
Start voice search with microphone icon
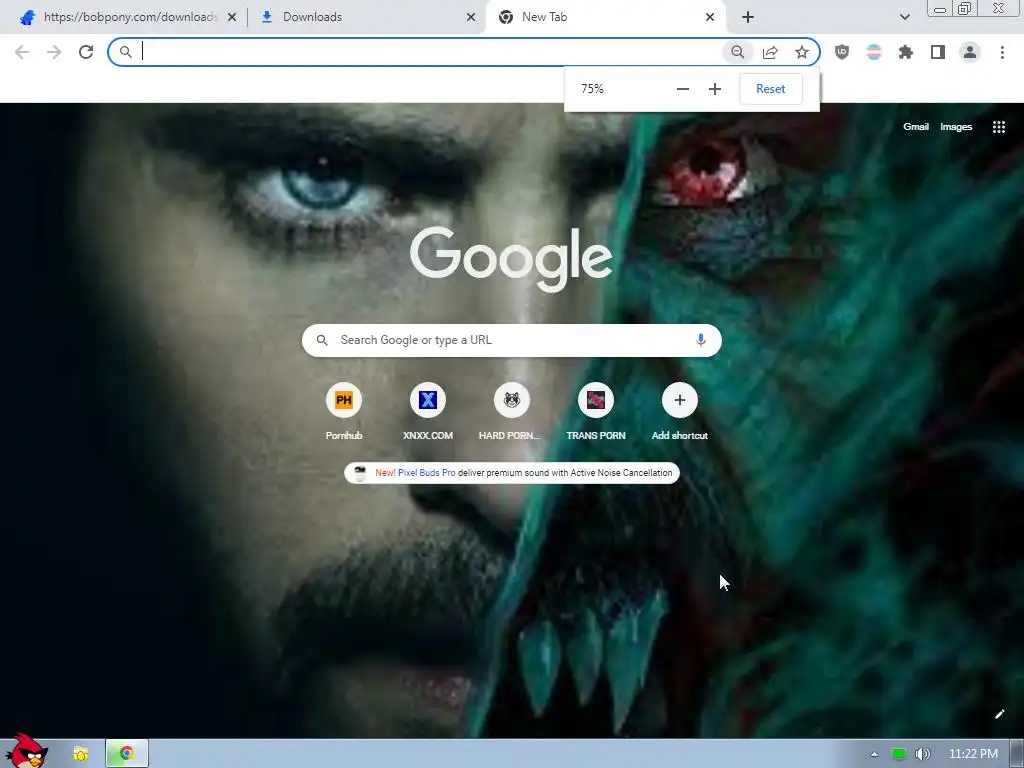[x=701, y=340]
